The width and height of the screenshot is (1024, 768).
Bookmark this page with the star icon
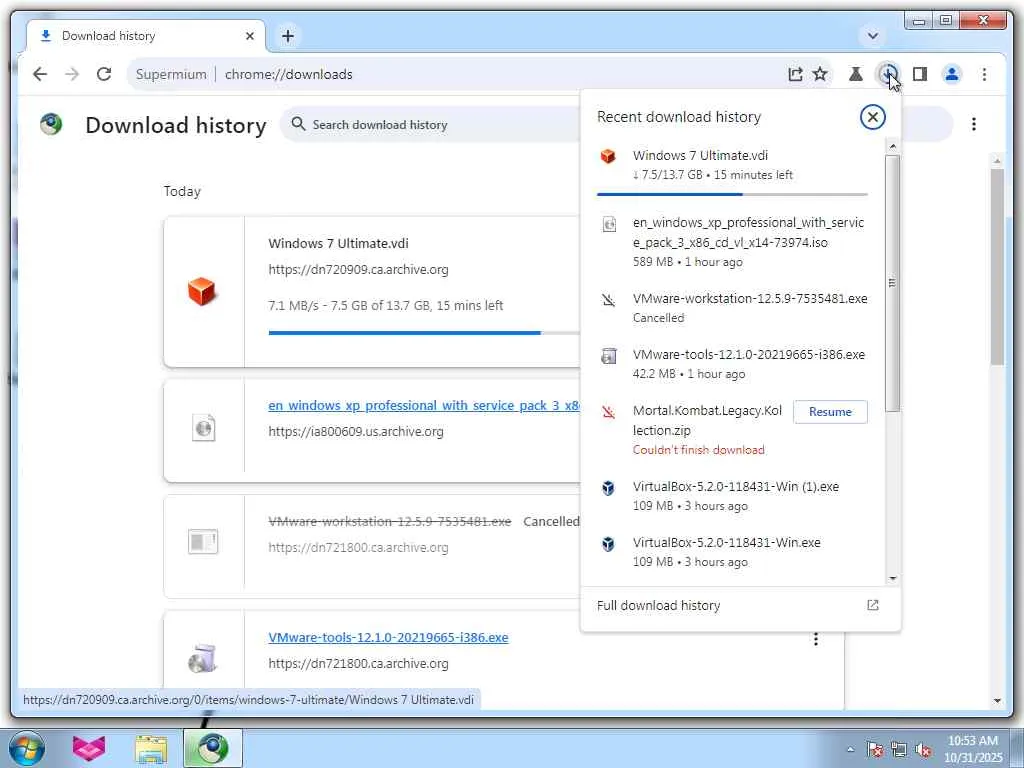point(820,74)
